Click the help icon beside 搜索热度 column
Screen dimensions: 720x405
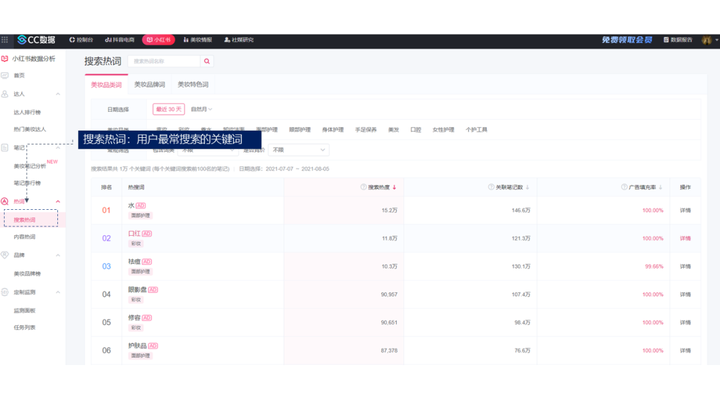[363, 187]
